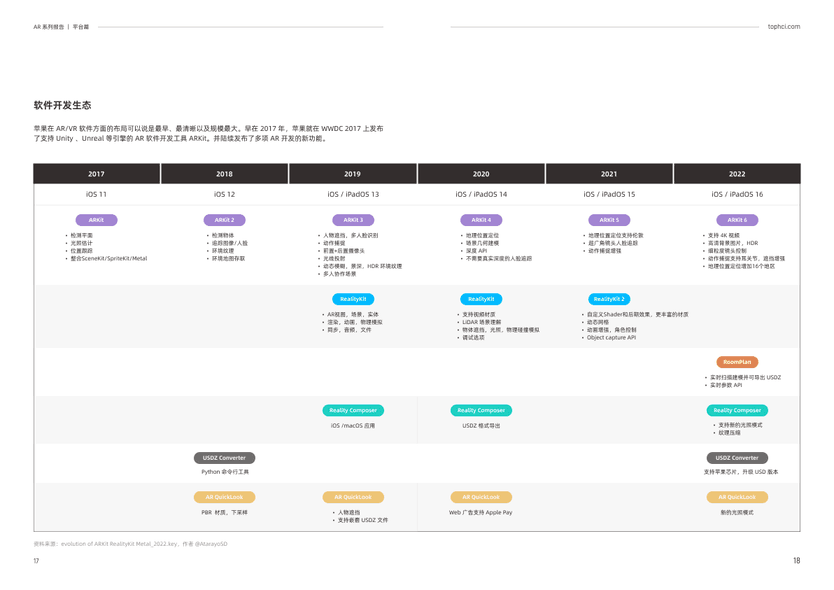Screen dimensions: 834x590
Task: Select the "实时参数 API" bullet under RoomPlan
Action: [726, 385]
